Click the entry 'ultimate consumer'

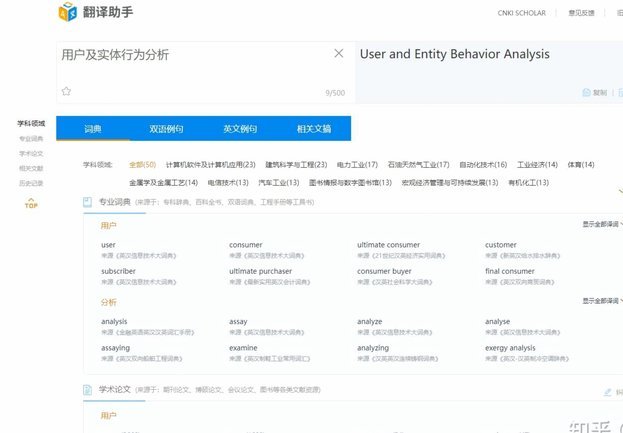click(388, 245)
